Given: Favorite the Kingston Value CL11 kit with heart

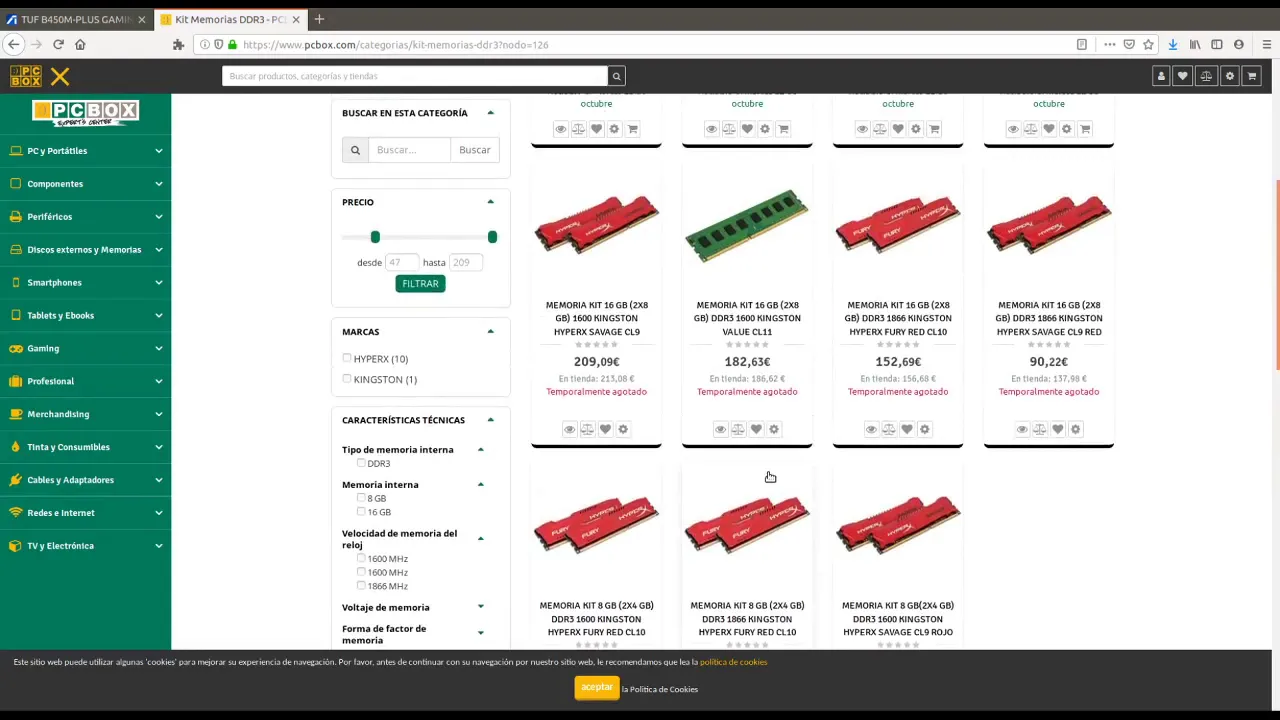Looking at the screenshot, I should click(756, 429).
